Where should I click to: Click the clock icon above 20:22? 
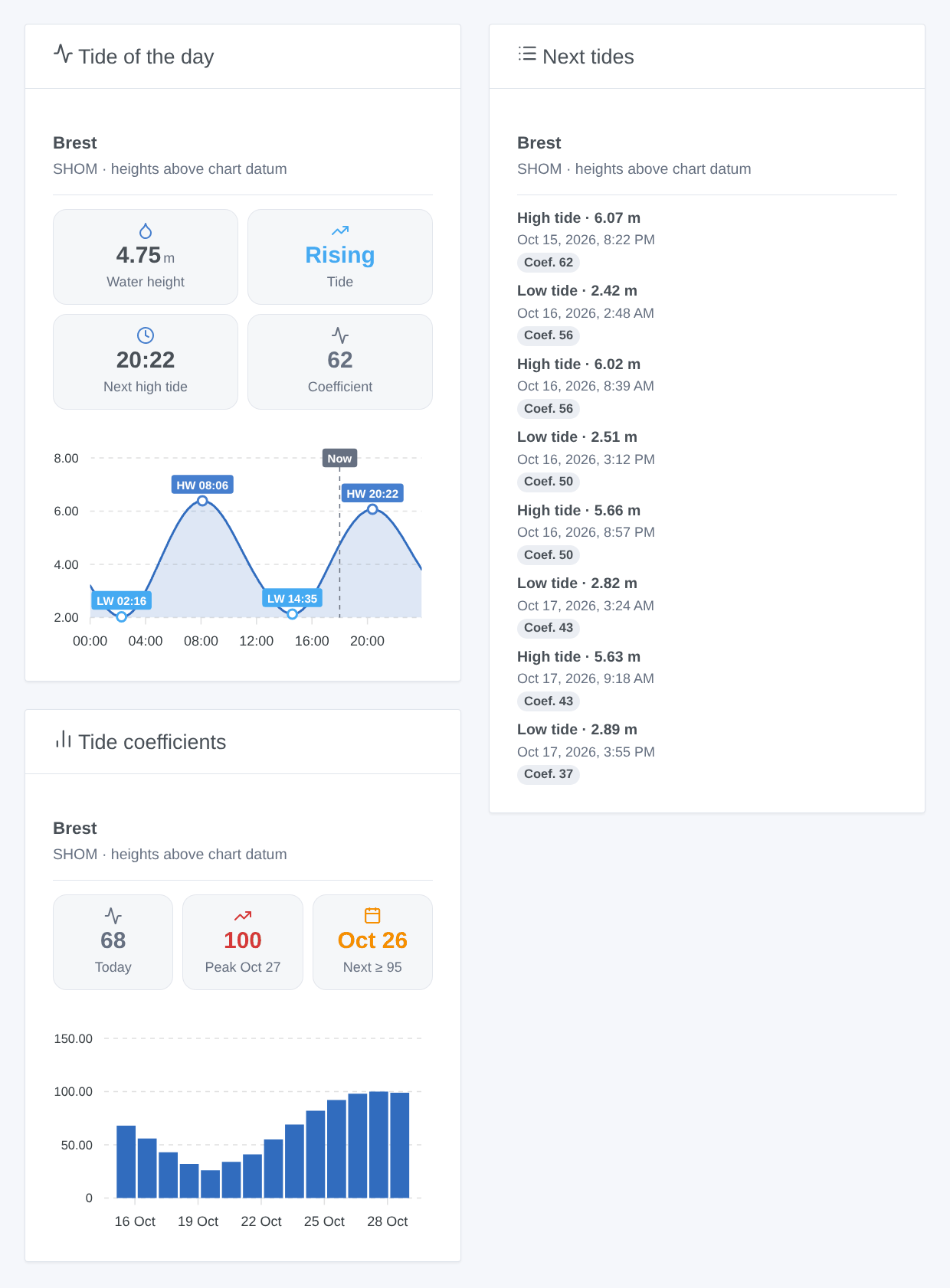[x=146, y=335]
